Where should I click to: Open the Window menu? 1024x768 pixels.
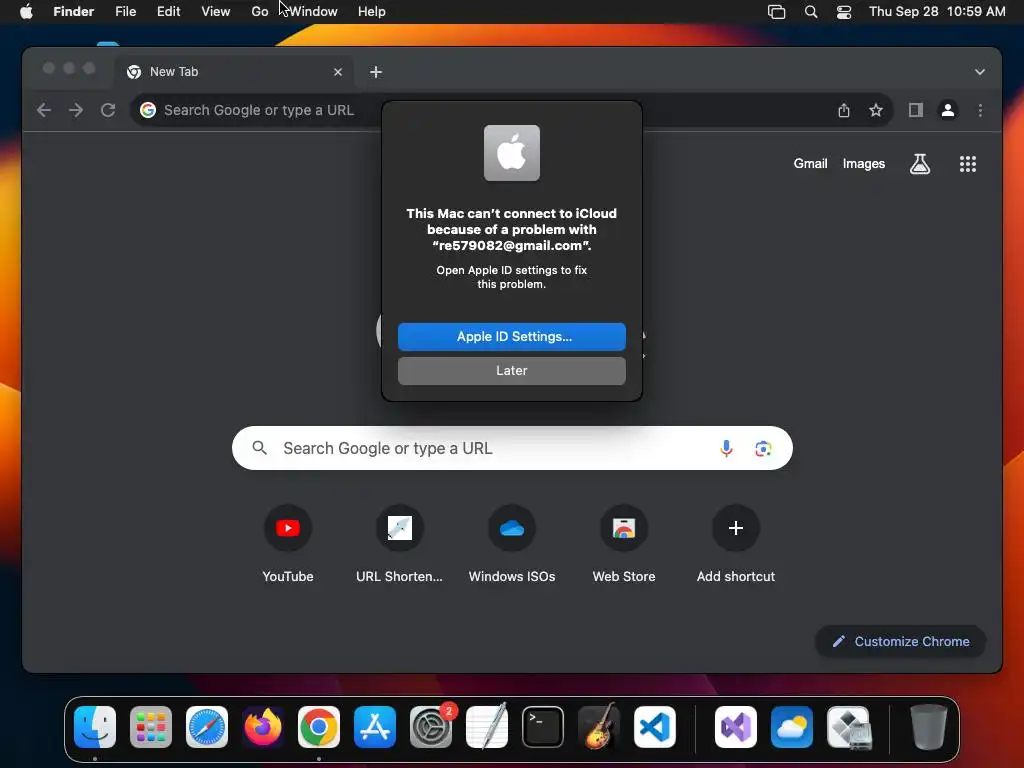[x=313, y=11]
